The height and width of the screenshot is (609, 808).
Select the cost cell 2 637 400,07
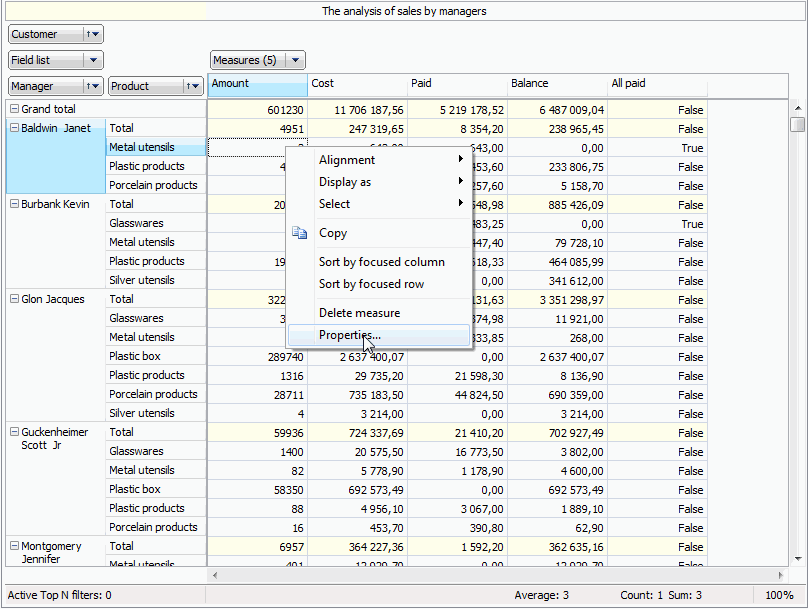pos(358,357)
